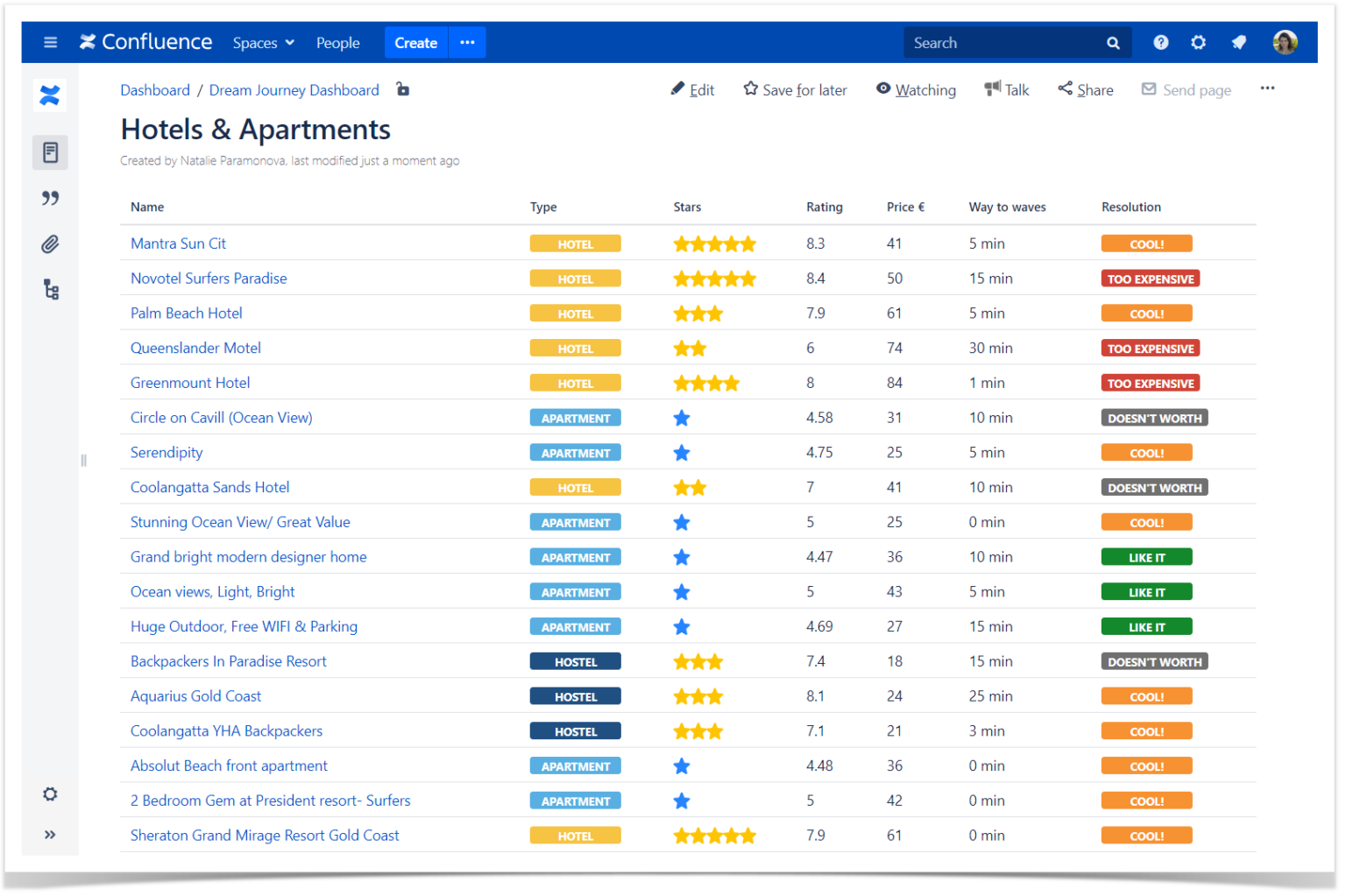Open the page tree icon in sidebar
The image size is (1346, 896).
50,289
